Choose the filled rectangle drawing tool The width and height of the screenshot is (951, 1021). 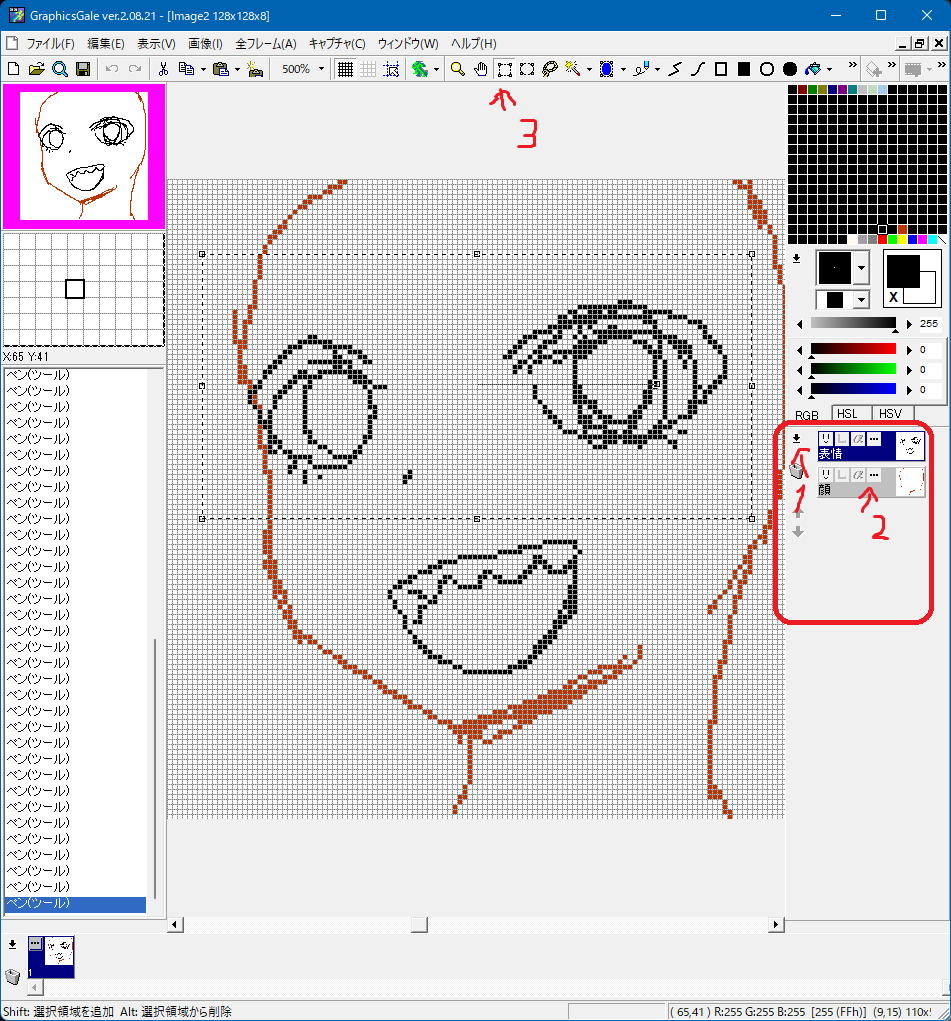pos(744,69)
